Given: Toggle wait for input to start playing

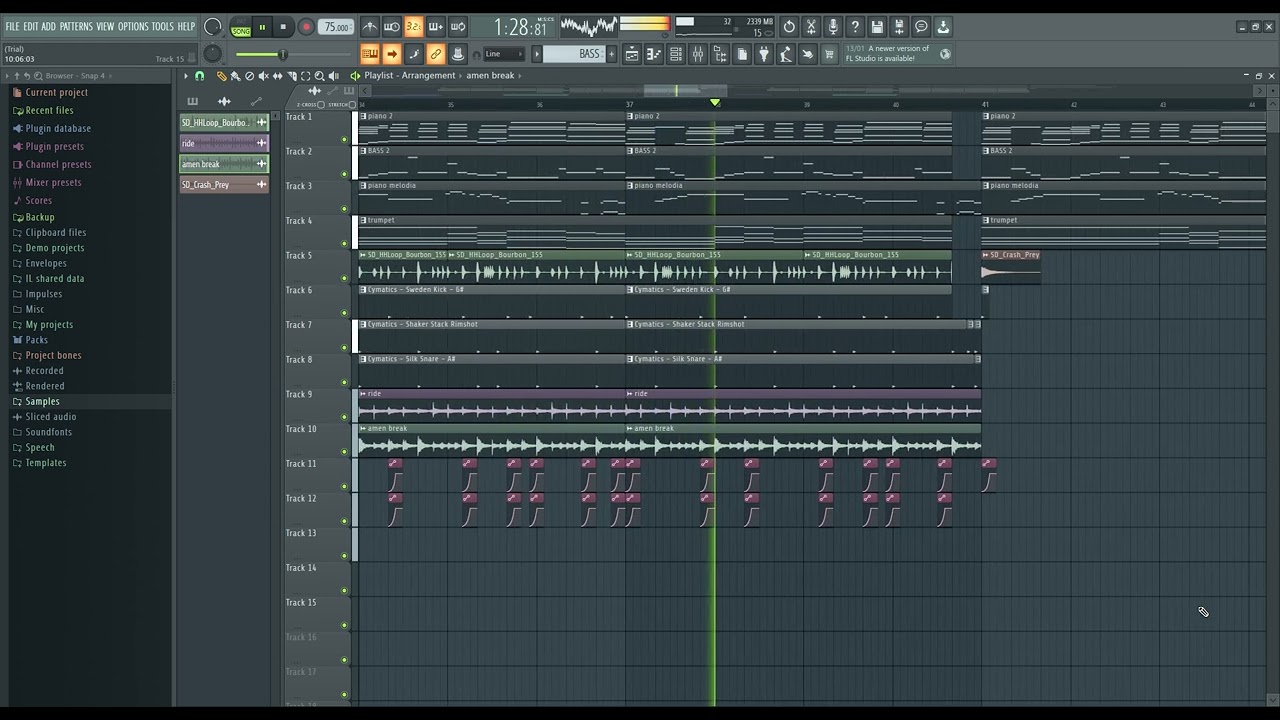Looking at the screenshot, I should (x=392, y=27).
